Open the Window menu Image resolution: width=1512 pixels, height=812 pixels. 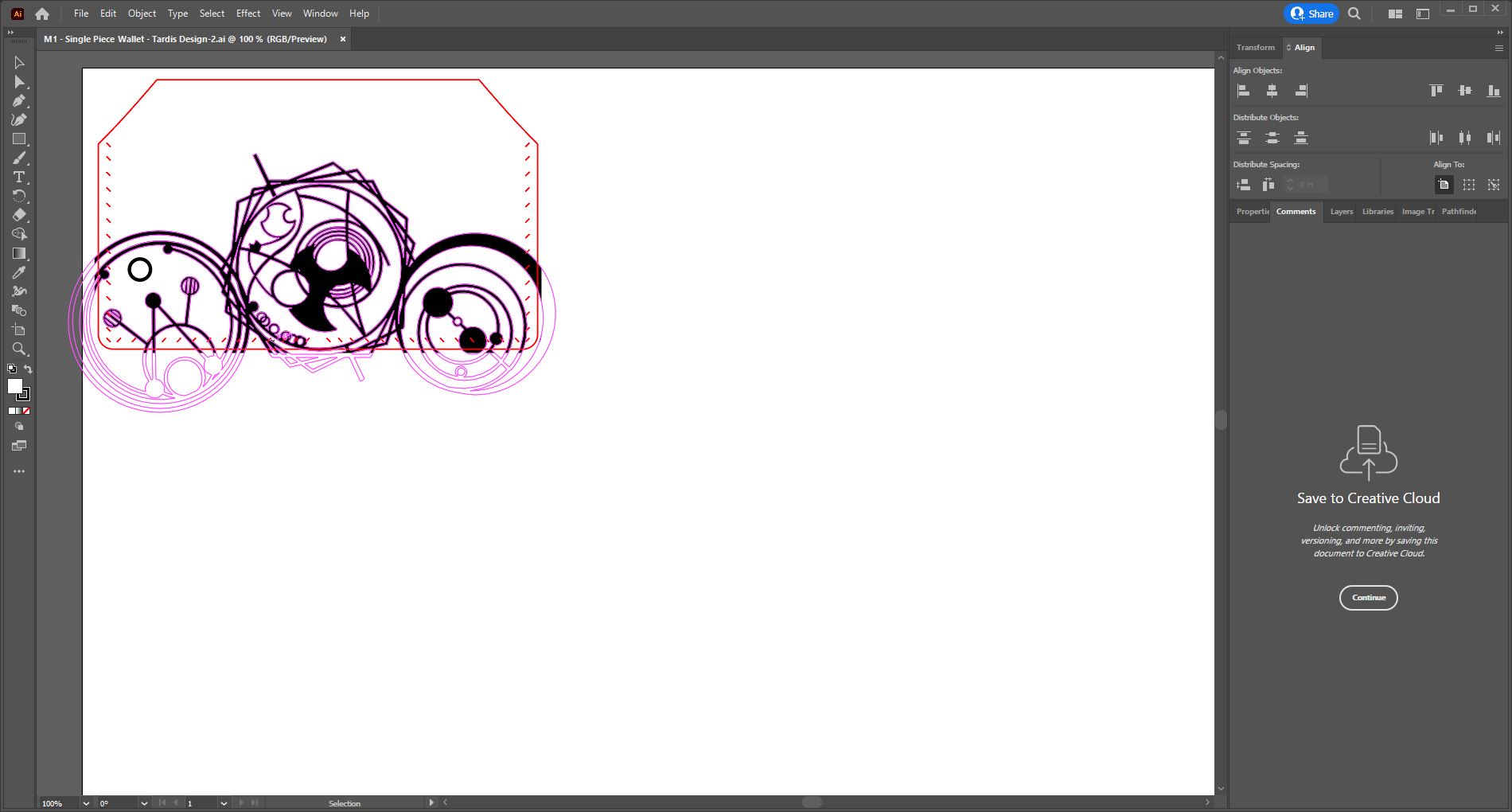[320, 14]
